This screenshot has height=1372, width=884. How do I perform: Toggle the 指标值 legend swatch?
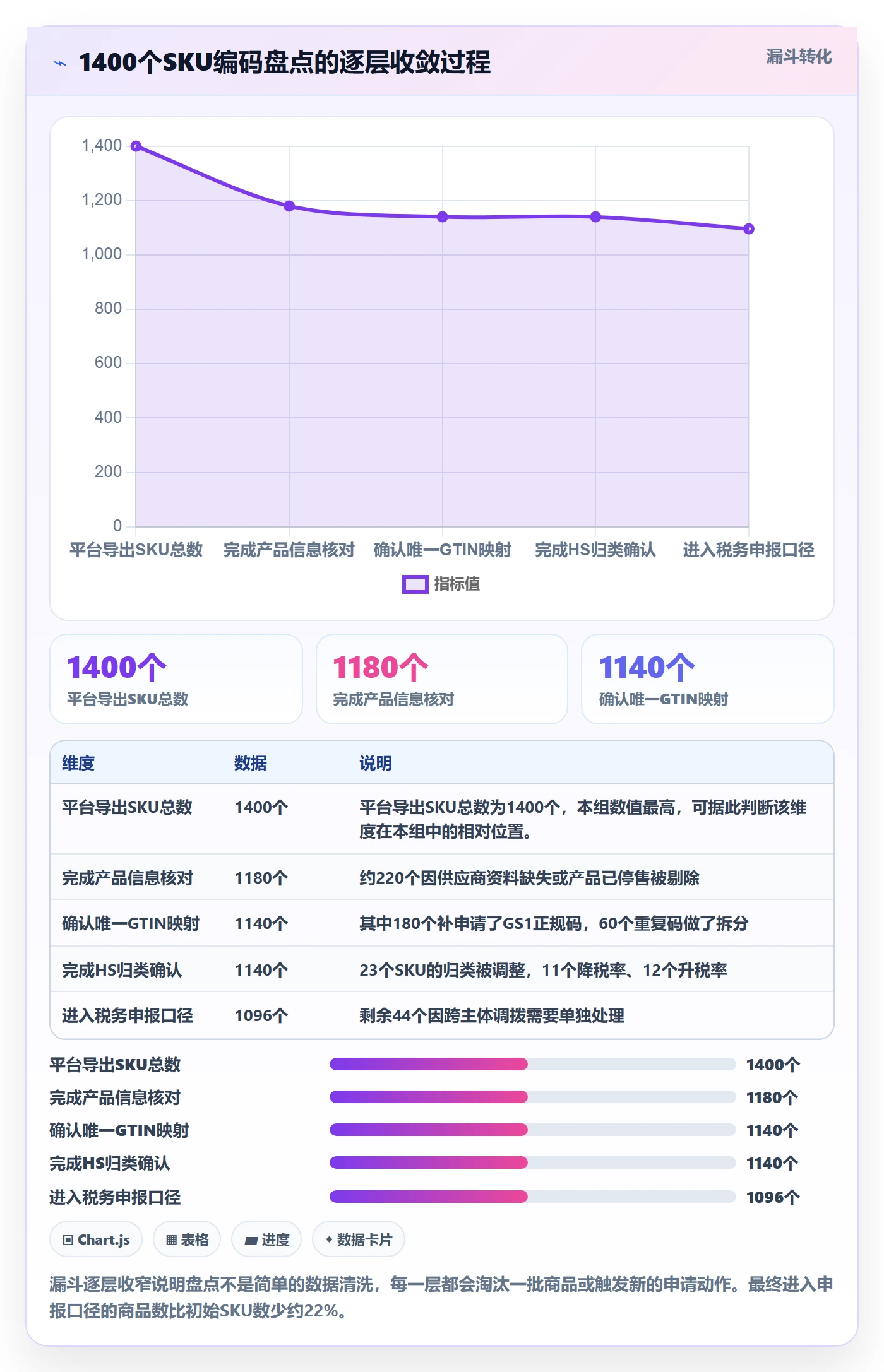point(415,584)
